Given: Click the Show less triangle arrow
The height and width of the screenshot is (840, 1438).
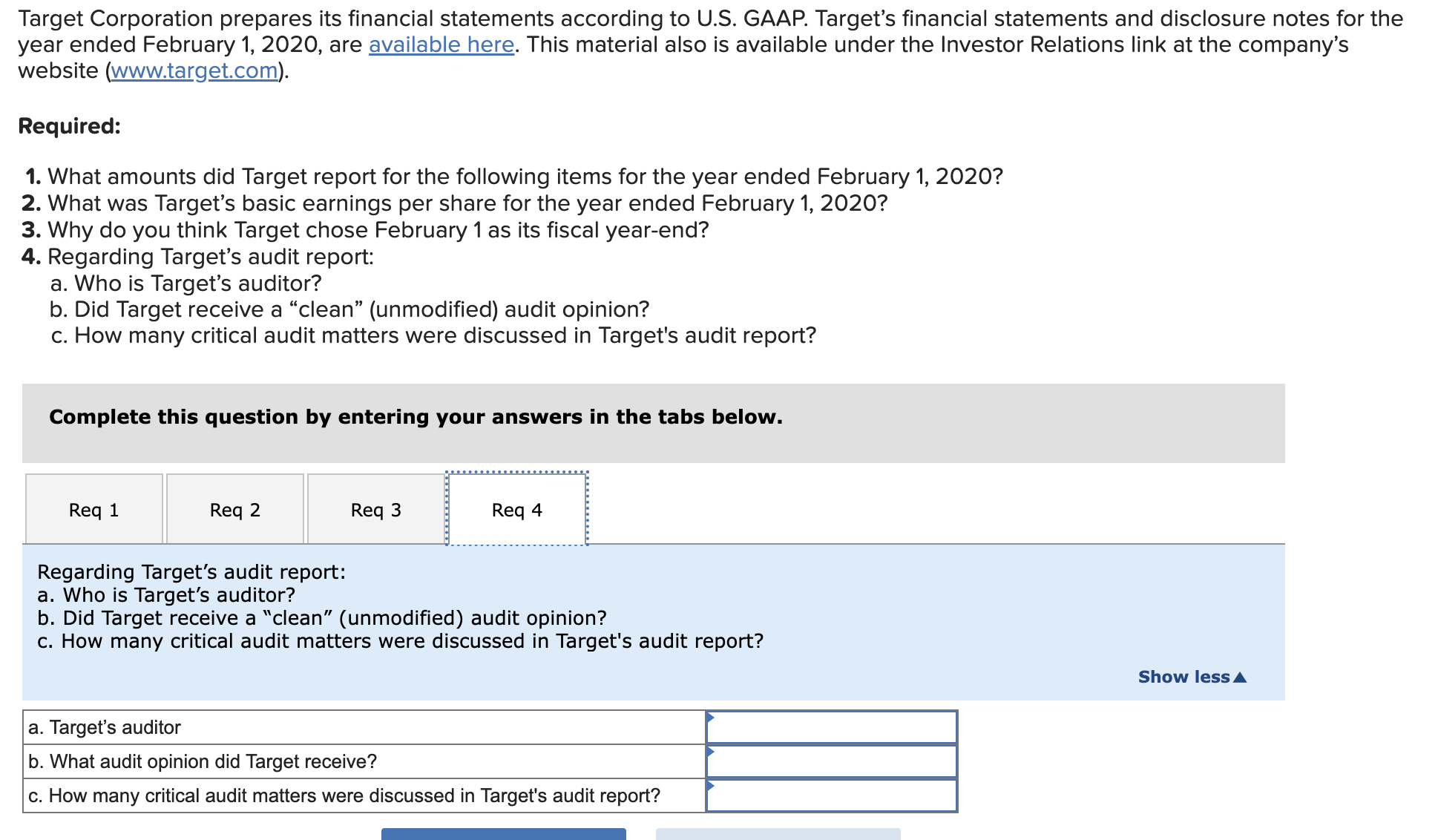Looking at the screenshot, I should click(1240, 676).
